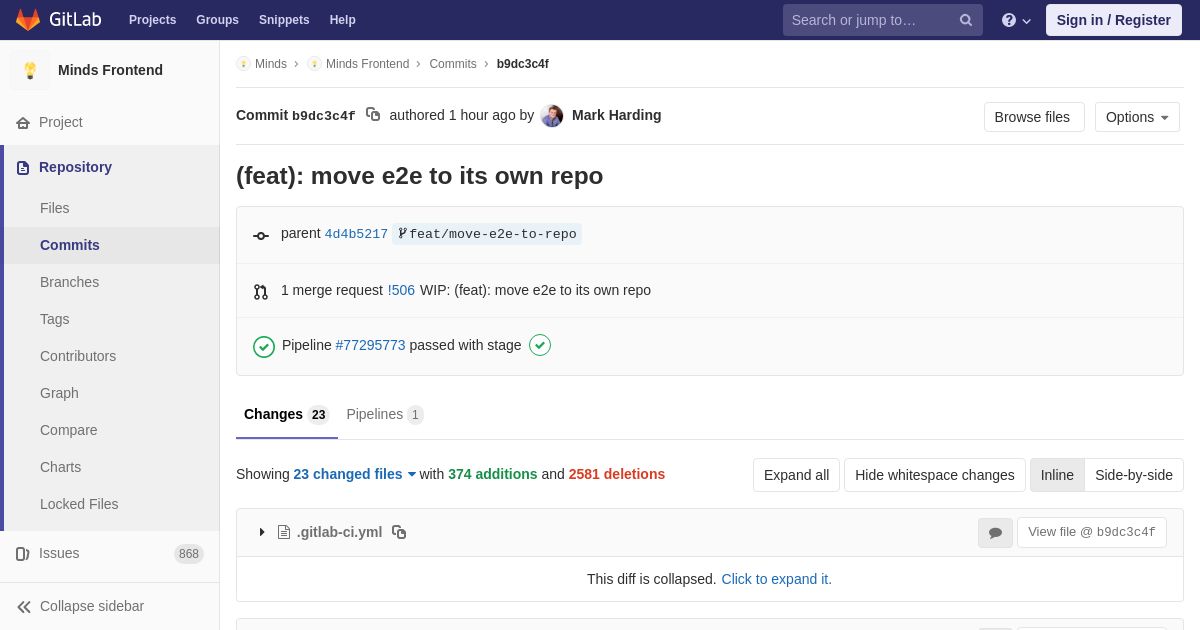
Task: Open Groups in top navigation
Action: pos(217,20)
